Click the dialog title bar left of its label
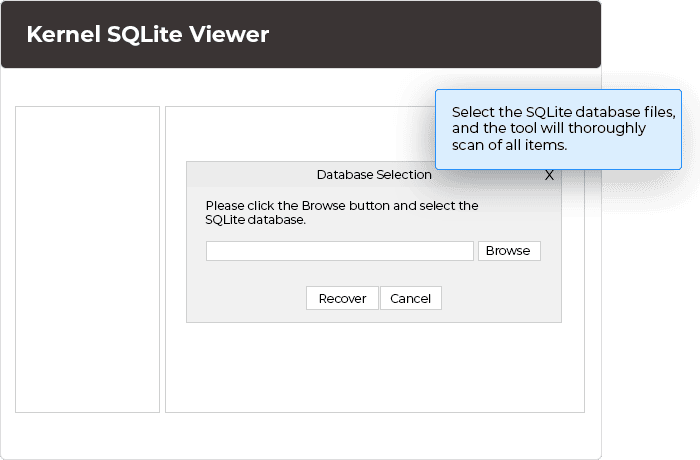 (250, 175)
